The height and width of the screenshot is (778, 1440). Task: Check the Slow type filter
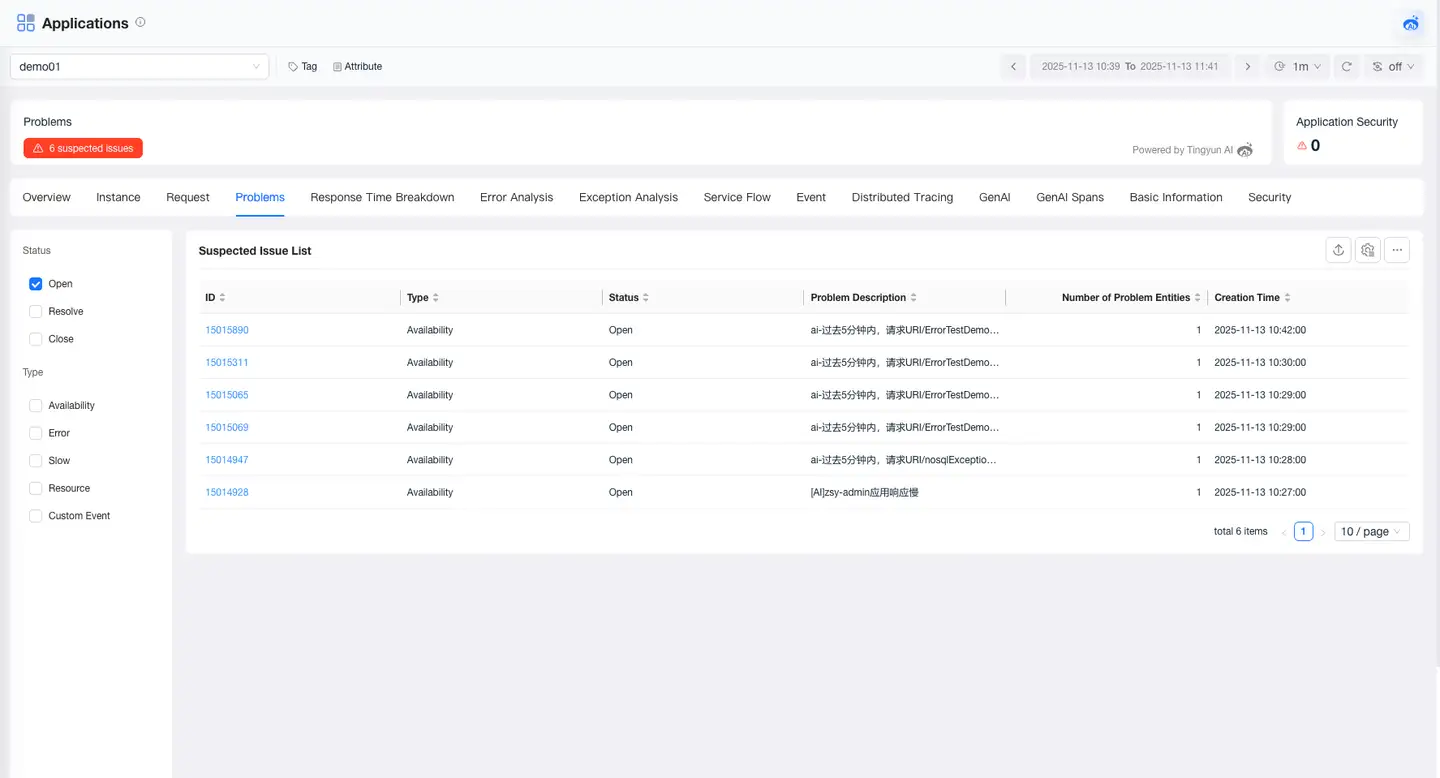coord(36,461)
